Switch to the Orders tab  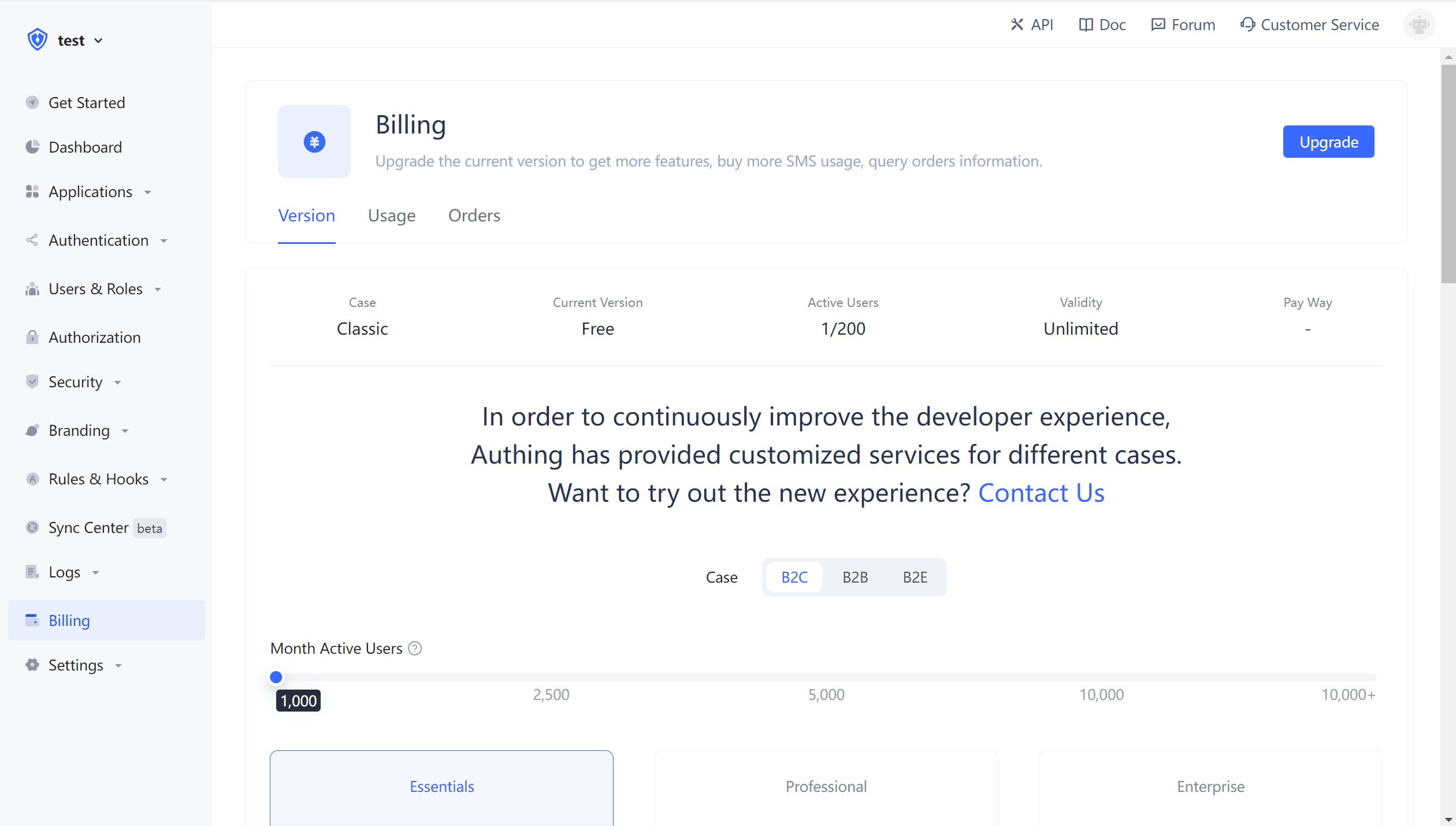tap(474, 216)
